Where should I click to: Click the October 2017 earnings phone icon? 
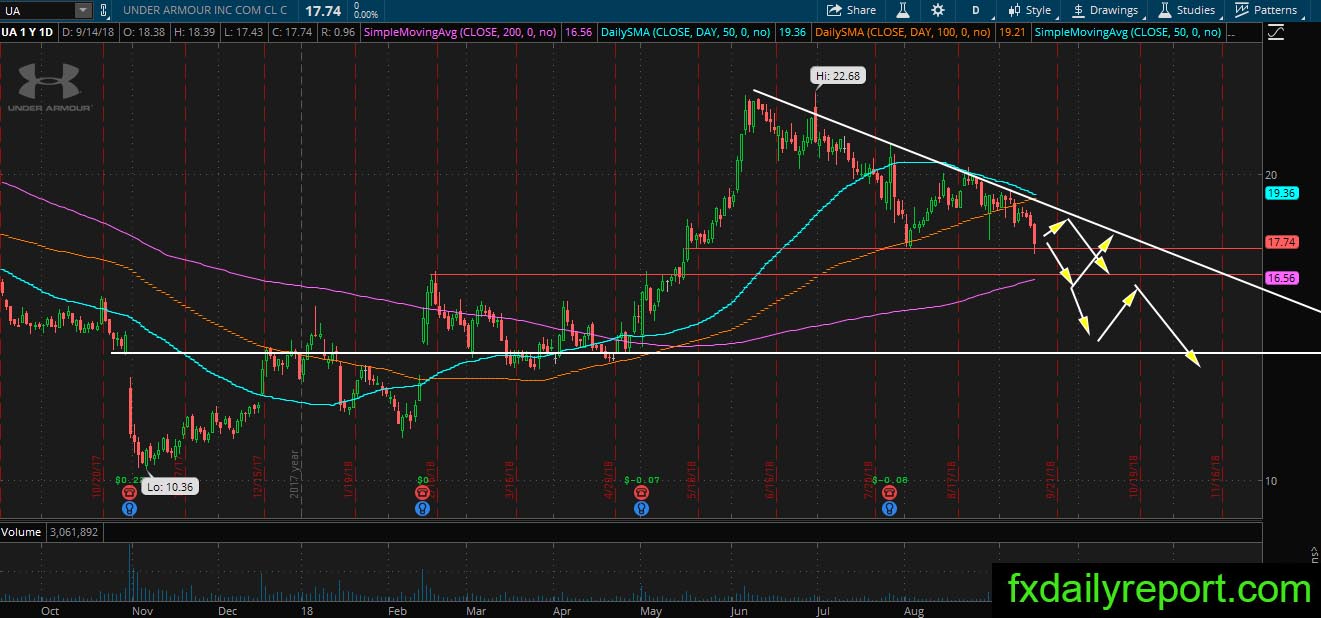click(130, 493)
